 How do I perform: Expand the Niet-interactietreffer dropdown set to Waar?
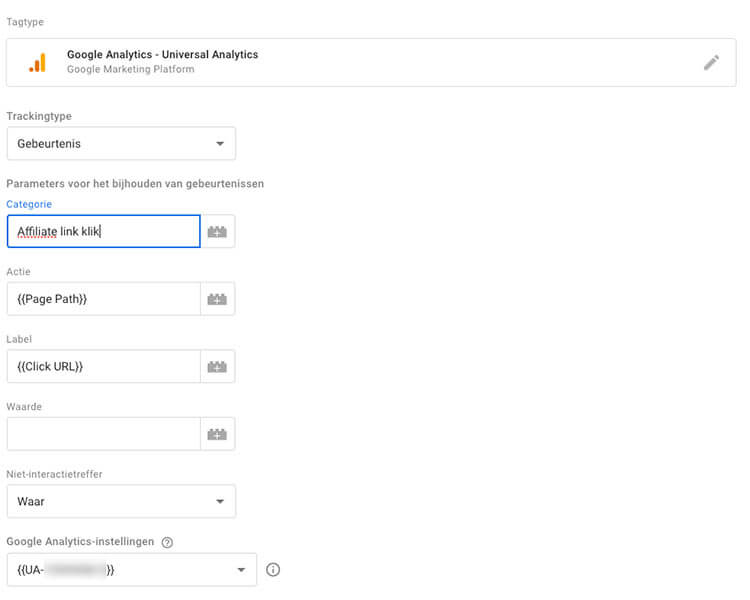pos(121,502)
